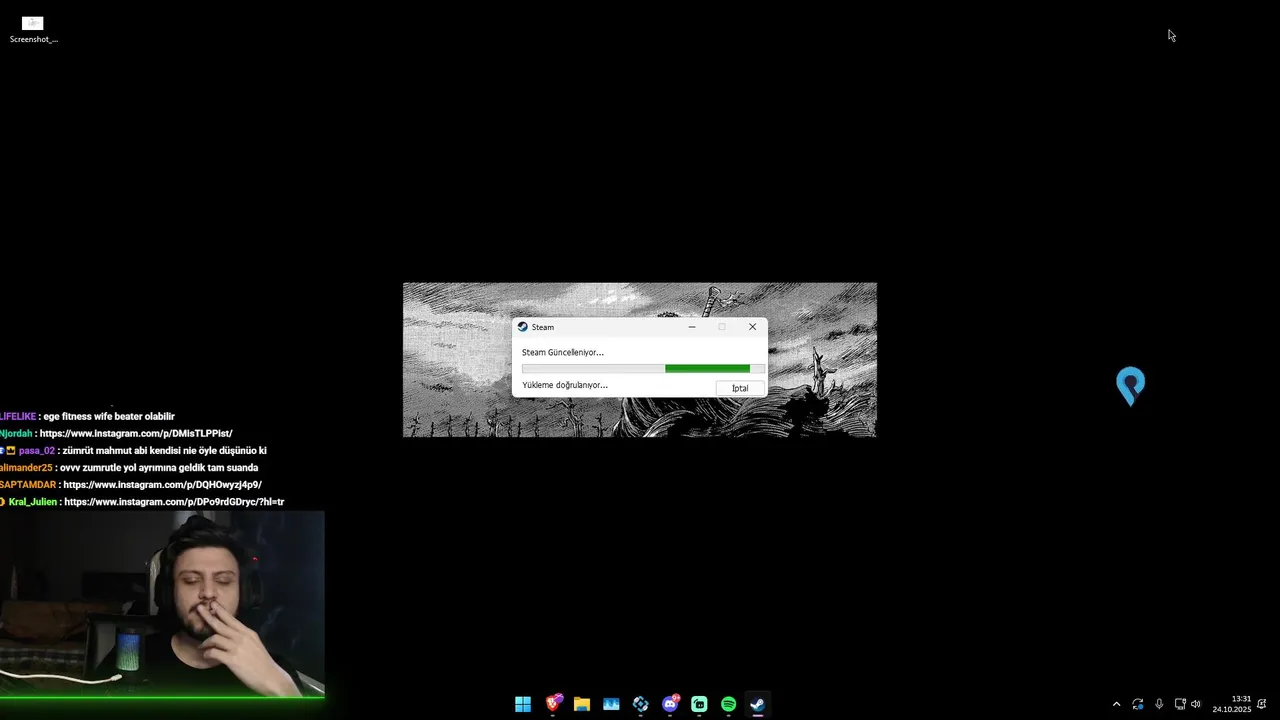The height and width of the screenshot is (720, 1280).
Task: Click the "Steam Güncelleniyor..." status text
Action: (x=563, y=352)
